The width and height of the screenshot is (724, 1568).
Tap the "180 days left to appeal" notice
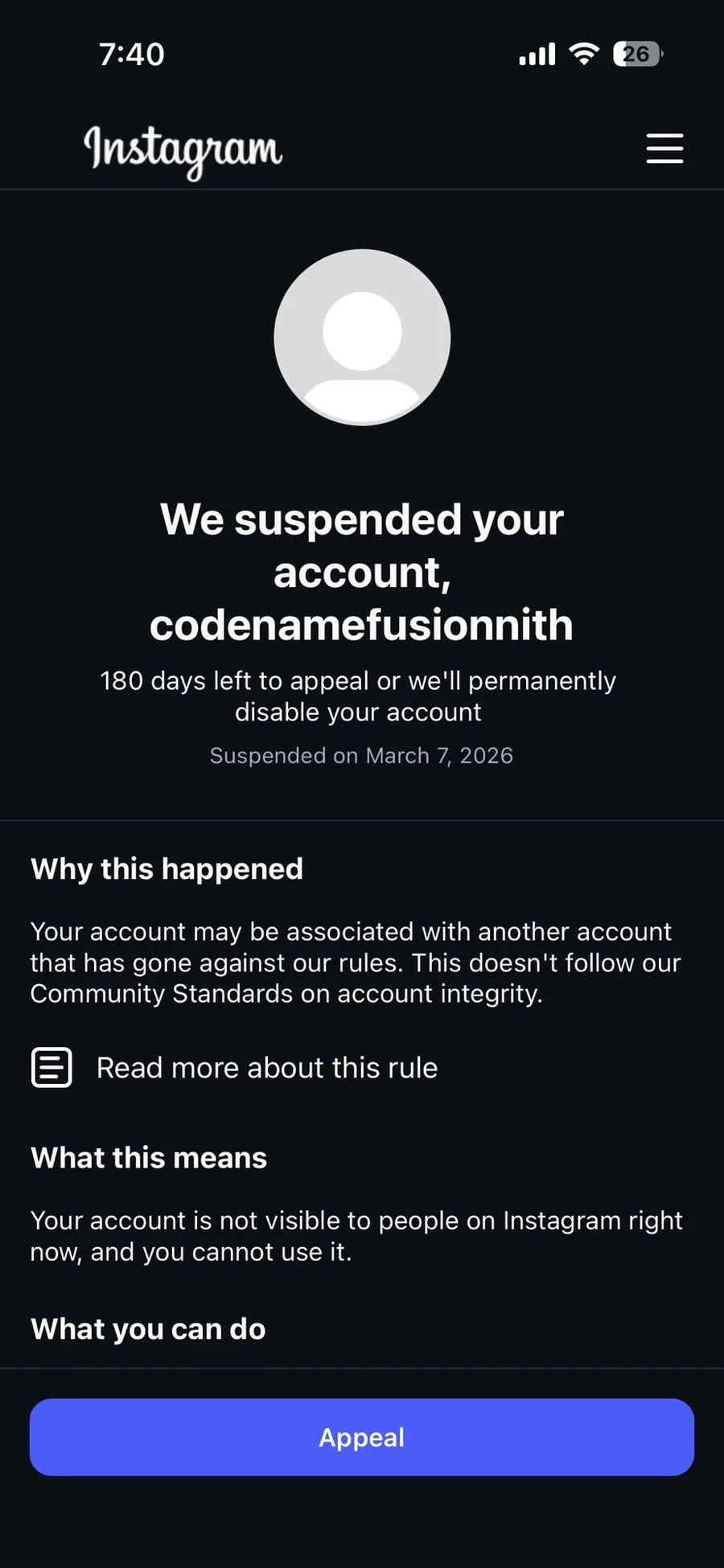point(358,696)
